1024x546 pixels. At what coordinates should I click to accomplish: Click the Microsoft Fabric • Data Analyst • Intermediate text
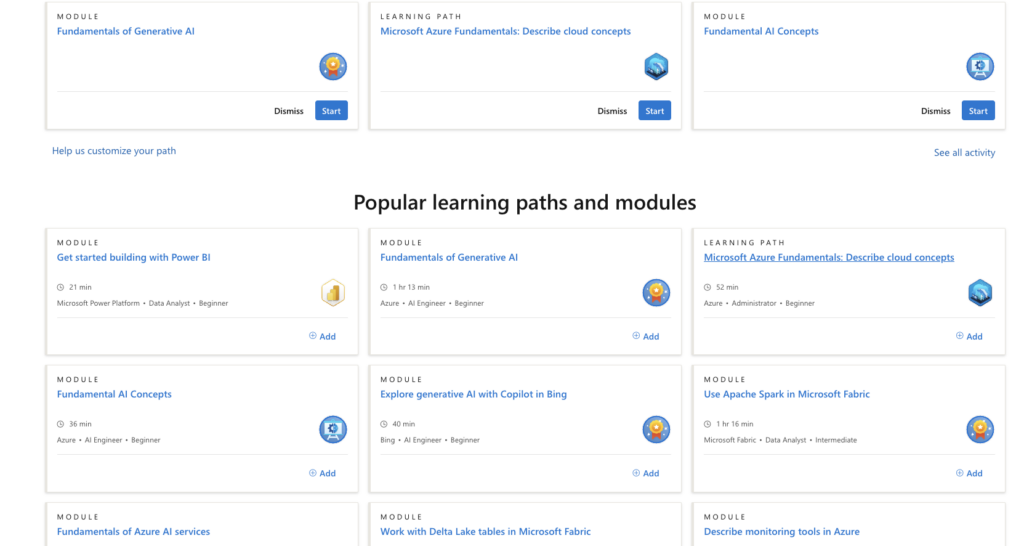tap(780, 440)
